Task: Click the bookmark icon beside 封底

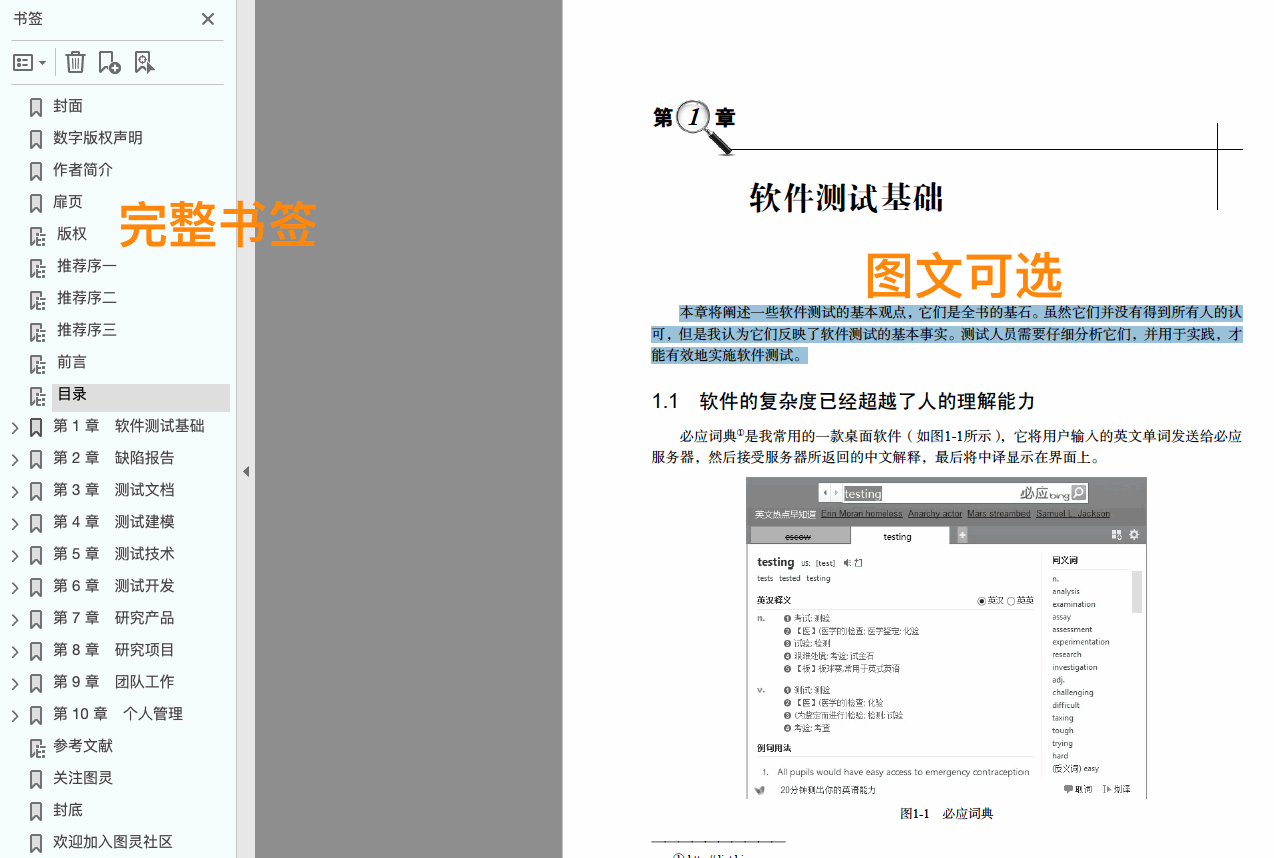Action: pyautogui.click(x=36, y=810)
